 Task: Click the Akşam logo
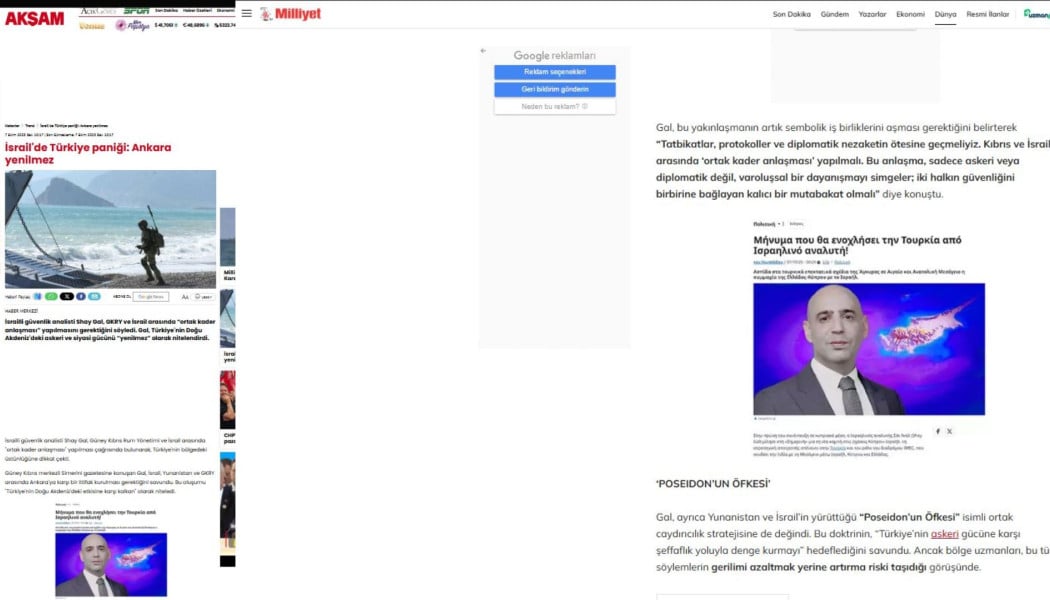point(35,18)
